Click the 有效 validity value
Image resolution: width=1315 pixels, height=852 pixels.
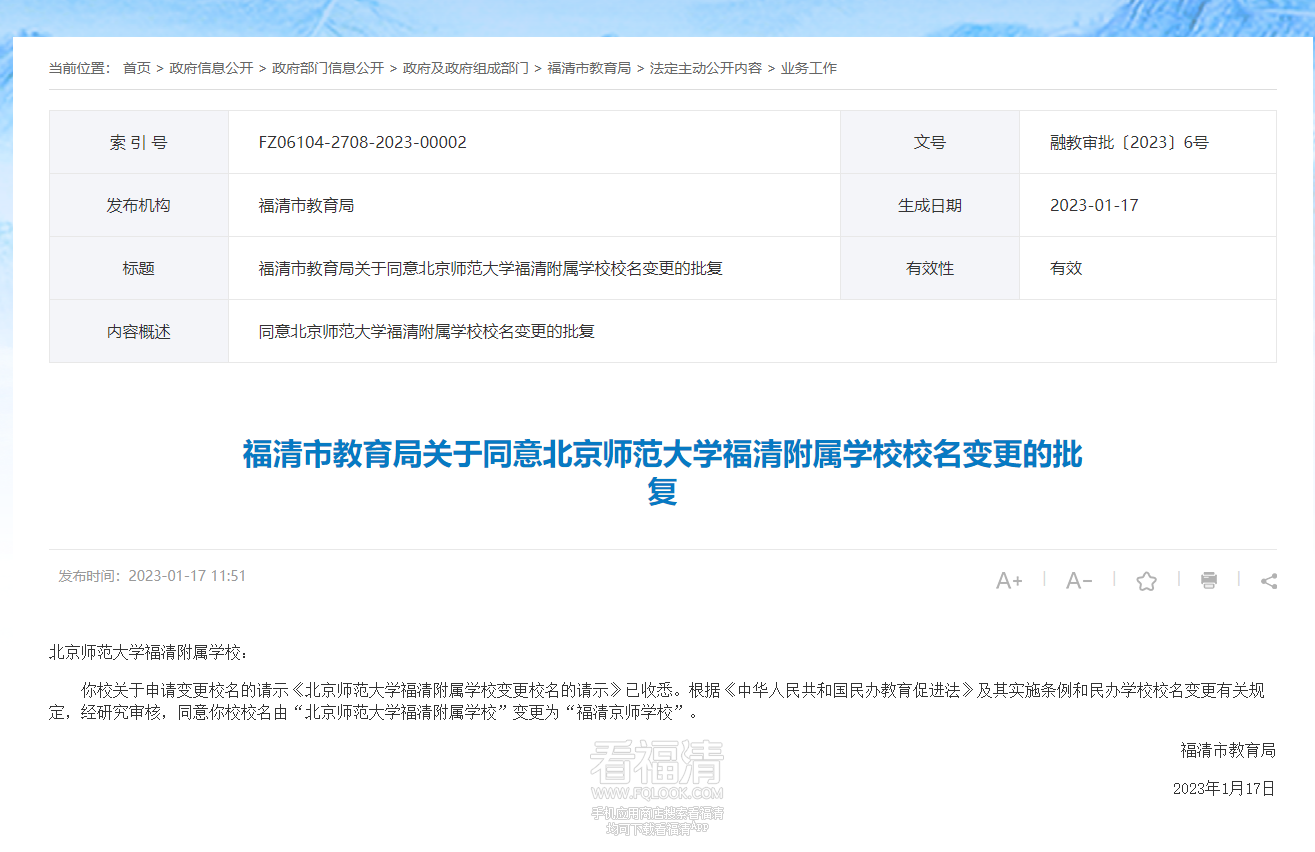tap(1066, 268)
